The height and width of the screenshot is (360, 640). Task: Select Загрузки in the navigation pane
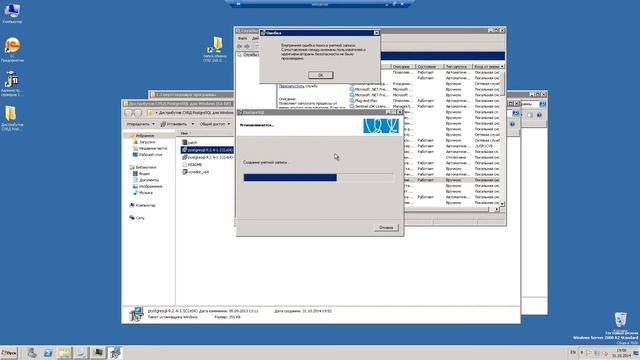coord(147,142)
